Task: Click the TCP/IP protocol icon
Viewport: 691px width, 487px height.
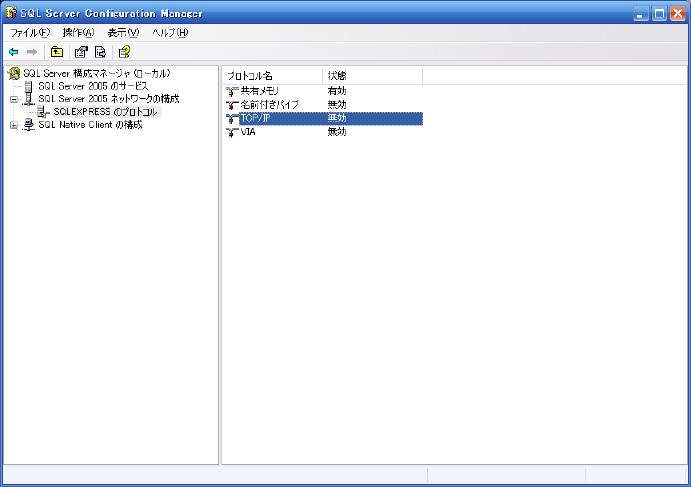Action: click(x=232, y=118)
